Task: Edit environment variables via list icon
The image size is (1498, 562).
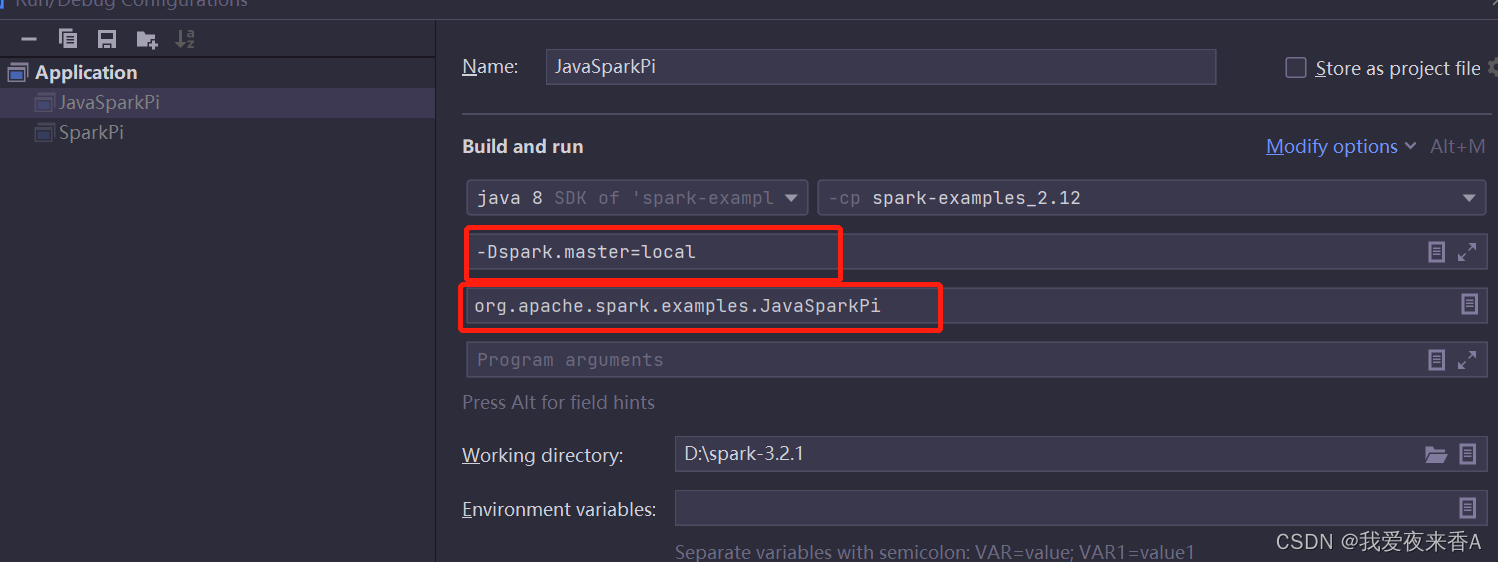Action: pyautogui.click(x=1467, y=508)
